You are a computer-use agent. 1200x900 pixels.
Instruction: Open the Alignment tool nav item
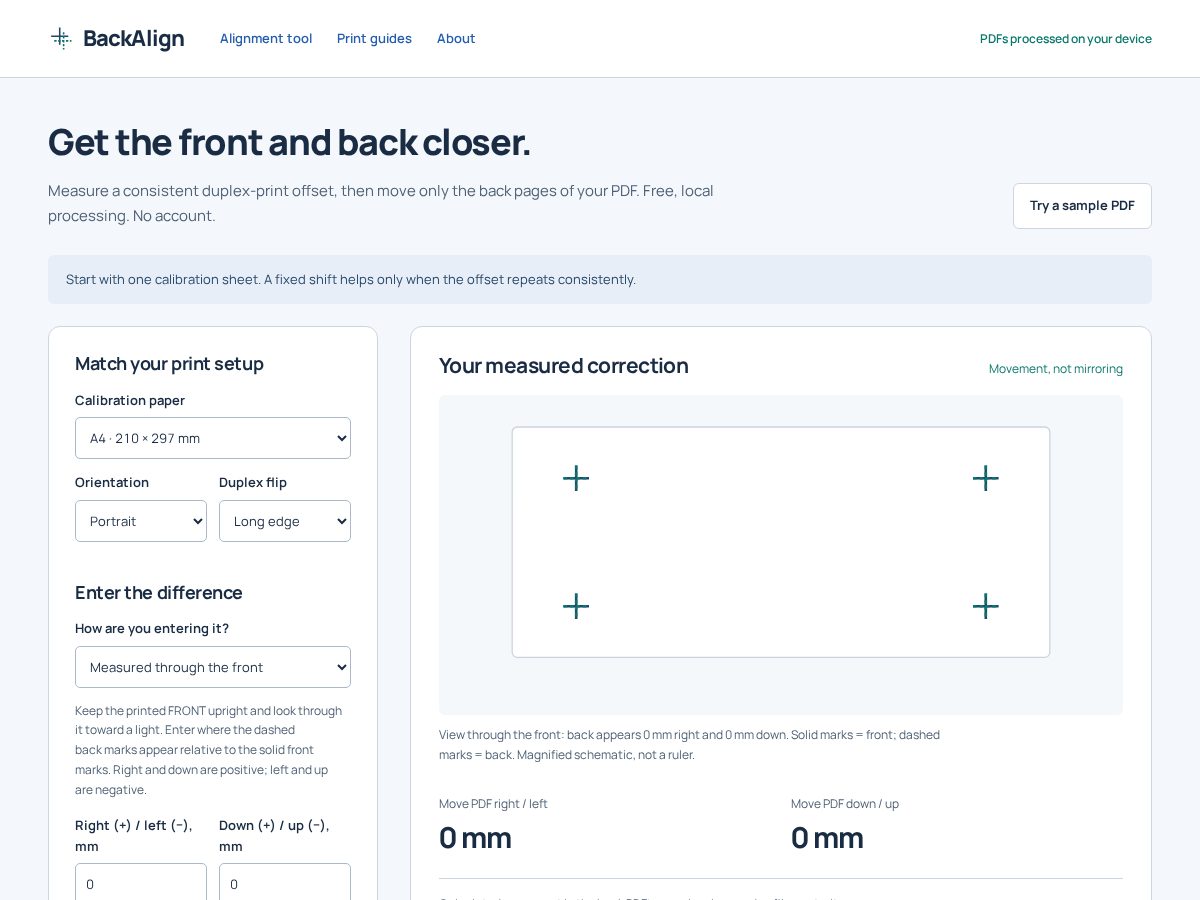(x=266, y=38)
